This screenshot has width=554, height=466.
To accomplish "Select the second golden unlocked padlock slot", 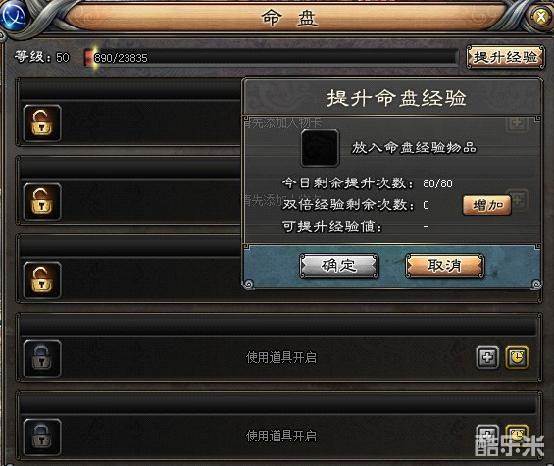I will tap(42, 201).
